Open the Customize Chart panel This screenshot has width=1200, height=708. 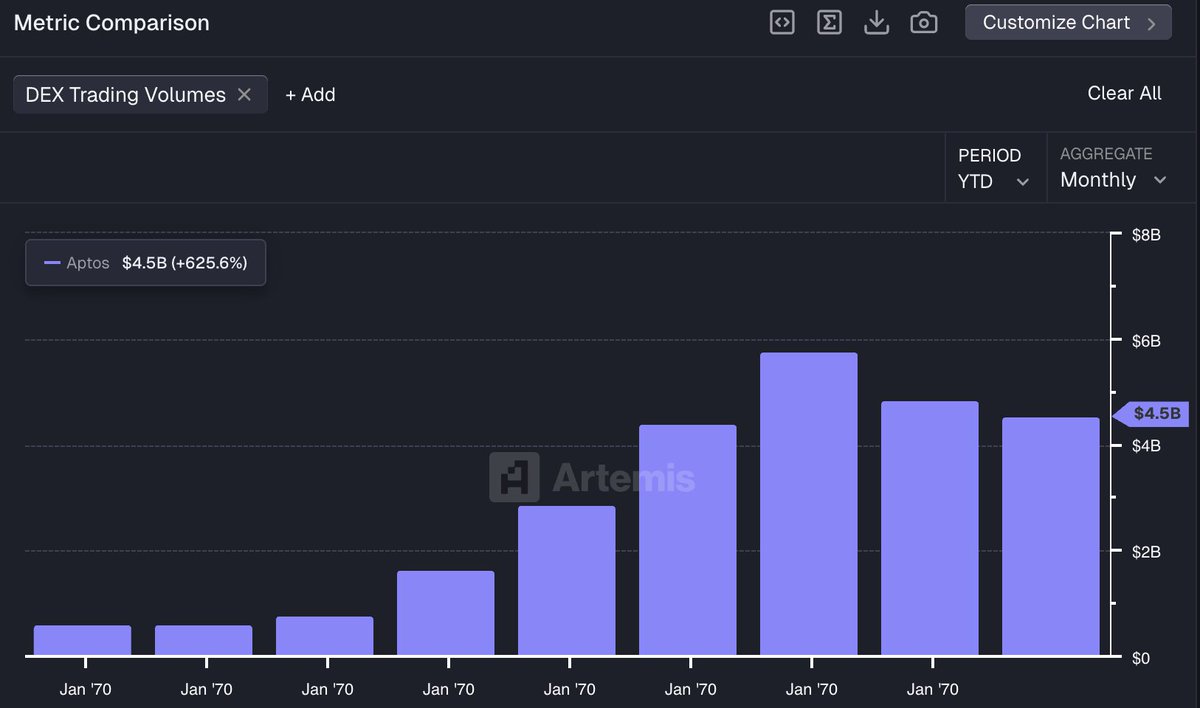pyautogui.click(x=1068, y=22)
